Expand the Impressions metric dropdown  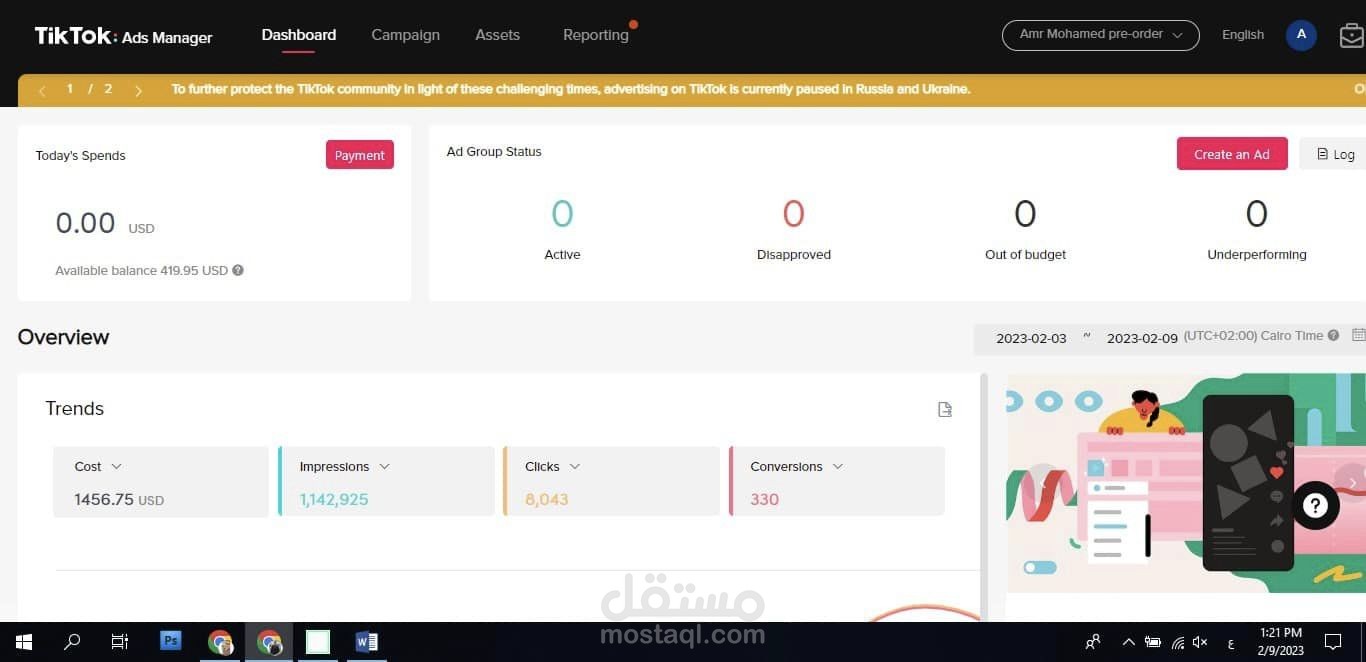tap(384, 466)
